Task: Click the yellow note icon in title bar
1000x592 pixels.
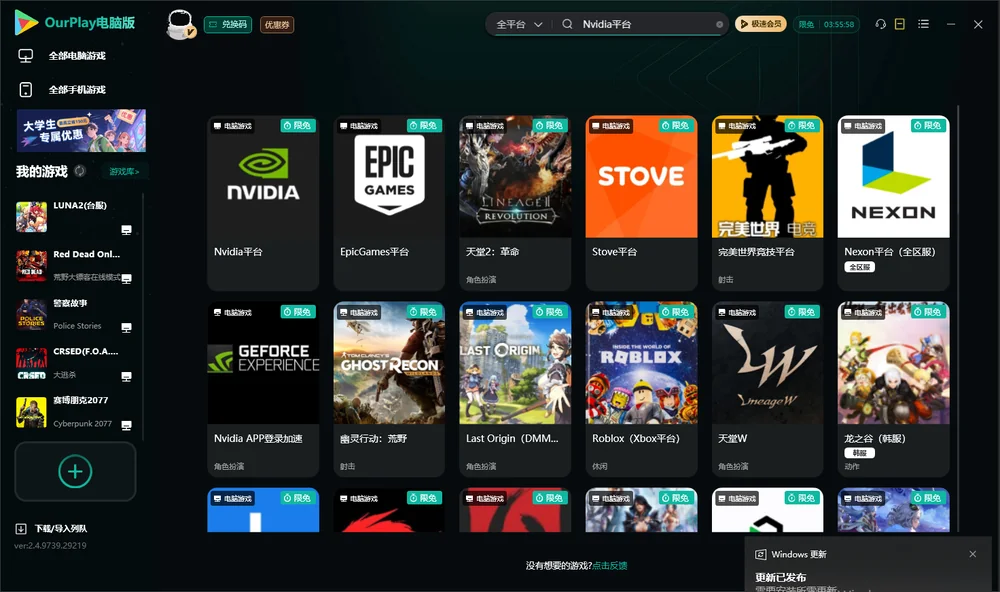Action: tap(900, 24)
